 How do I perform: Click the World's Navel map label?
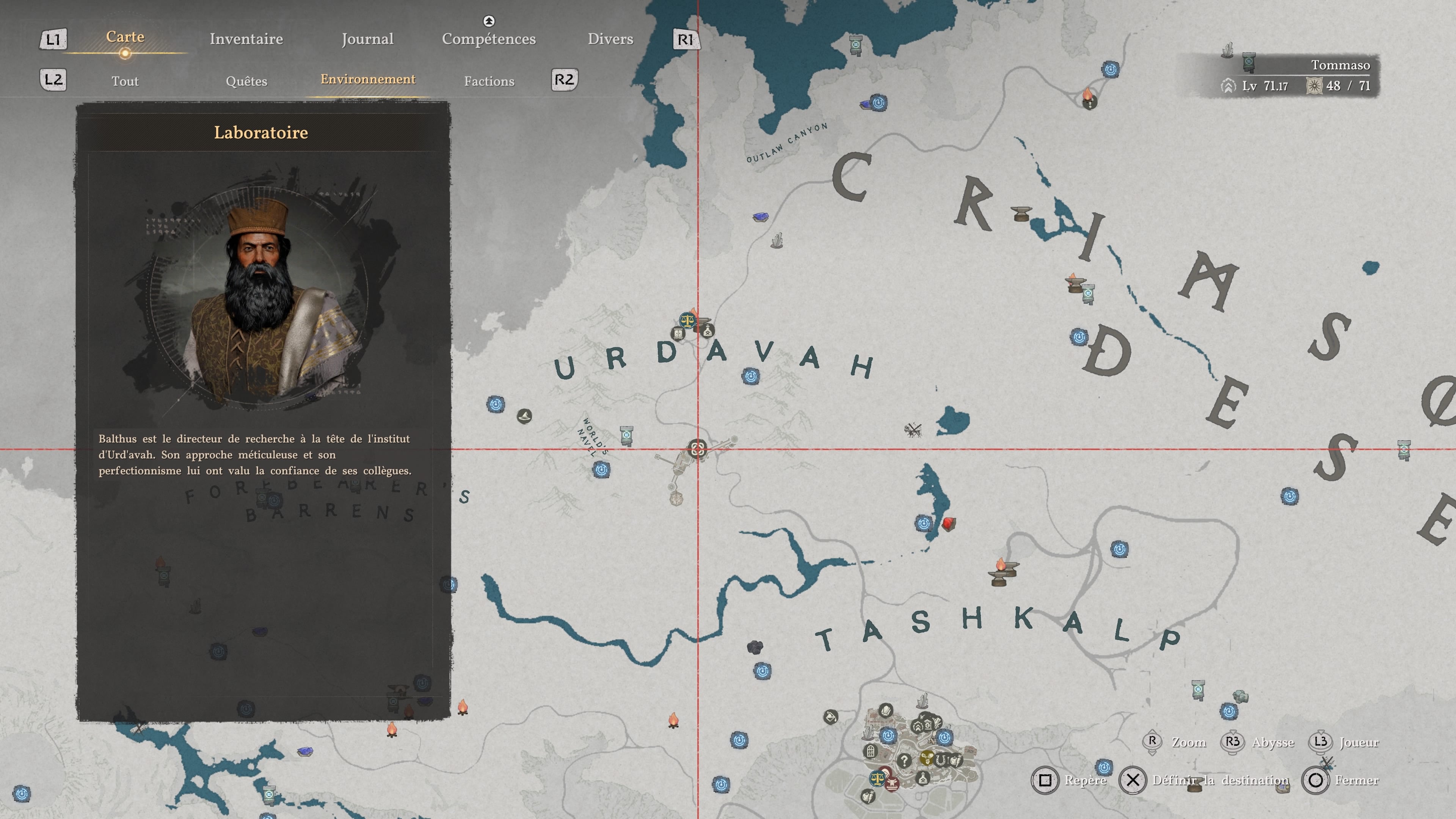click(592, 437)
